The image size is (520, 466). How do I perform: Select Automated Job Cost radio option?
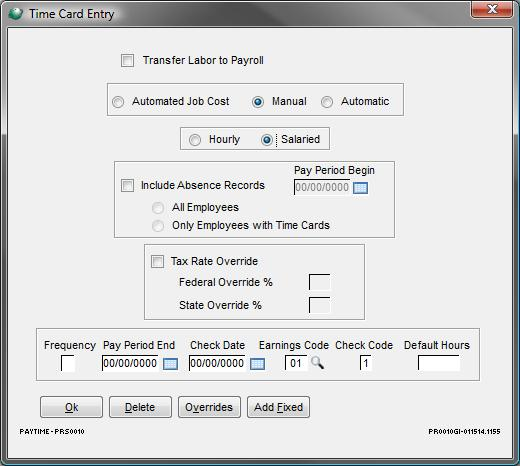click(x=118, y=102)
